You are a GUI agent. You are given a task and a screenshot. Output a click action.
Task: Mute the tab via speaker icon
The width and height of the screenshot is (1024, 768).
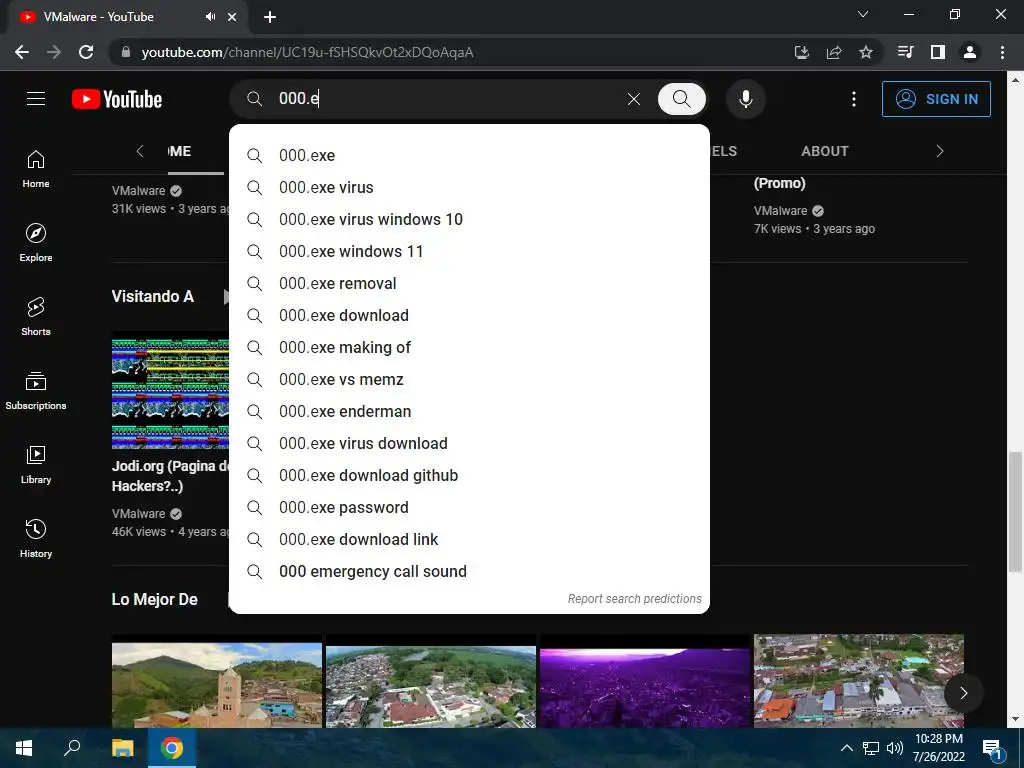(210, 17)
